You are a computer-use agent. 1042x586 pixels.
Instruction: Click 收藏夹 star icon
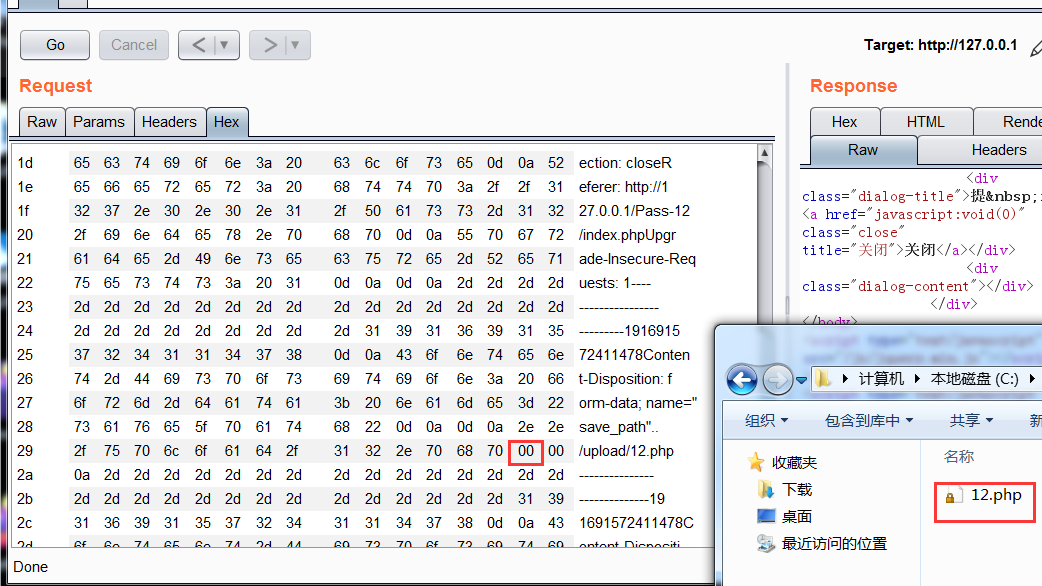(x=756, y=462)
